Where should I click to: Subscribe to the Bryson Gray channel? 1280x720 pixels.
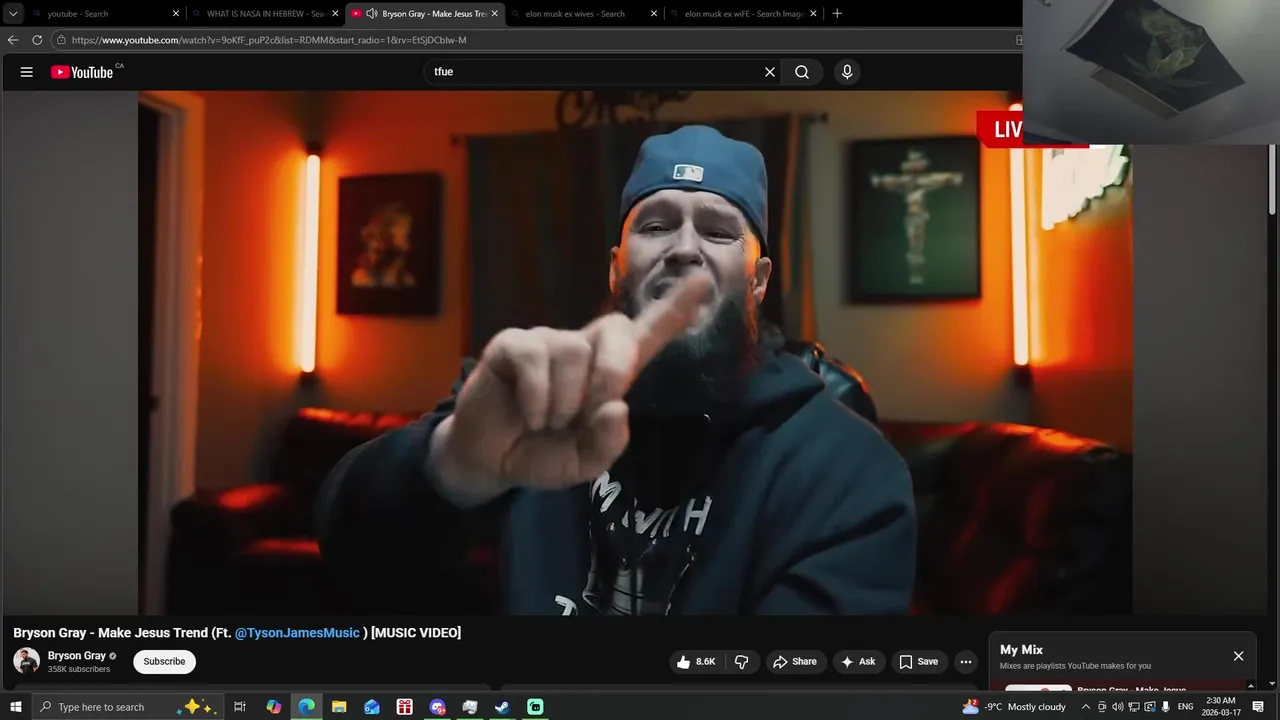point(164,662)
